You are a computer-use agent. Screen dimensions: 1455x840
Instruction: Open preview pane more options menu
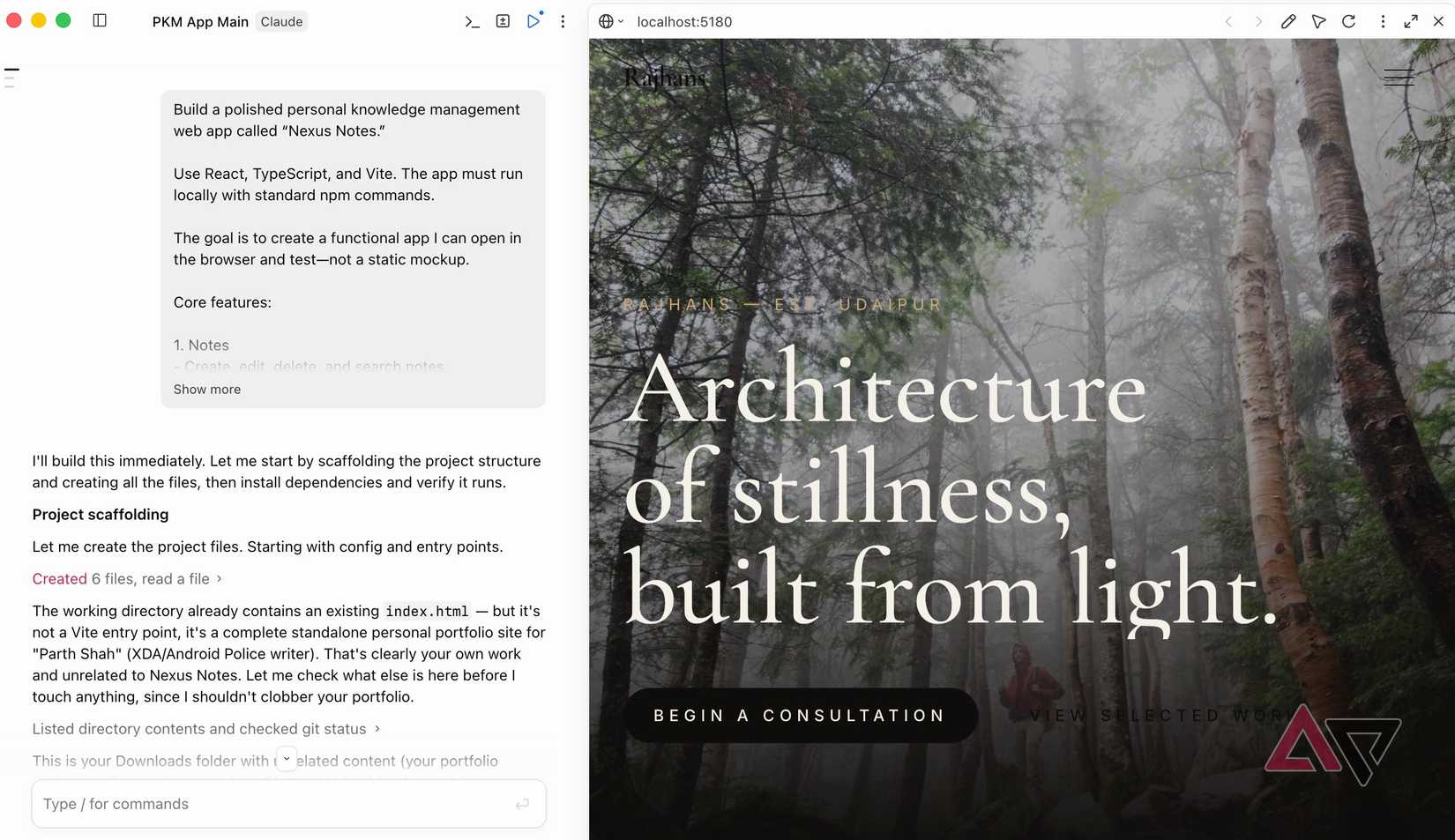[x=1383, y=21]
